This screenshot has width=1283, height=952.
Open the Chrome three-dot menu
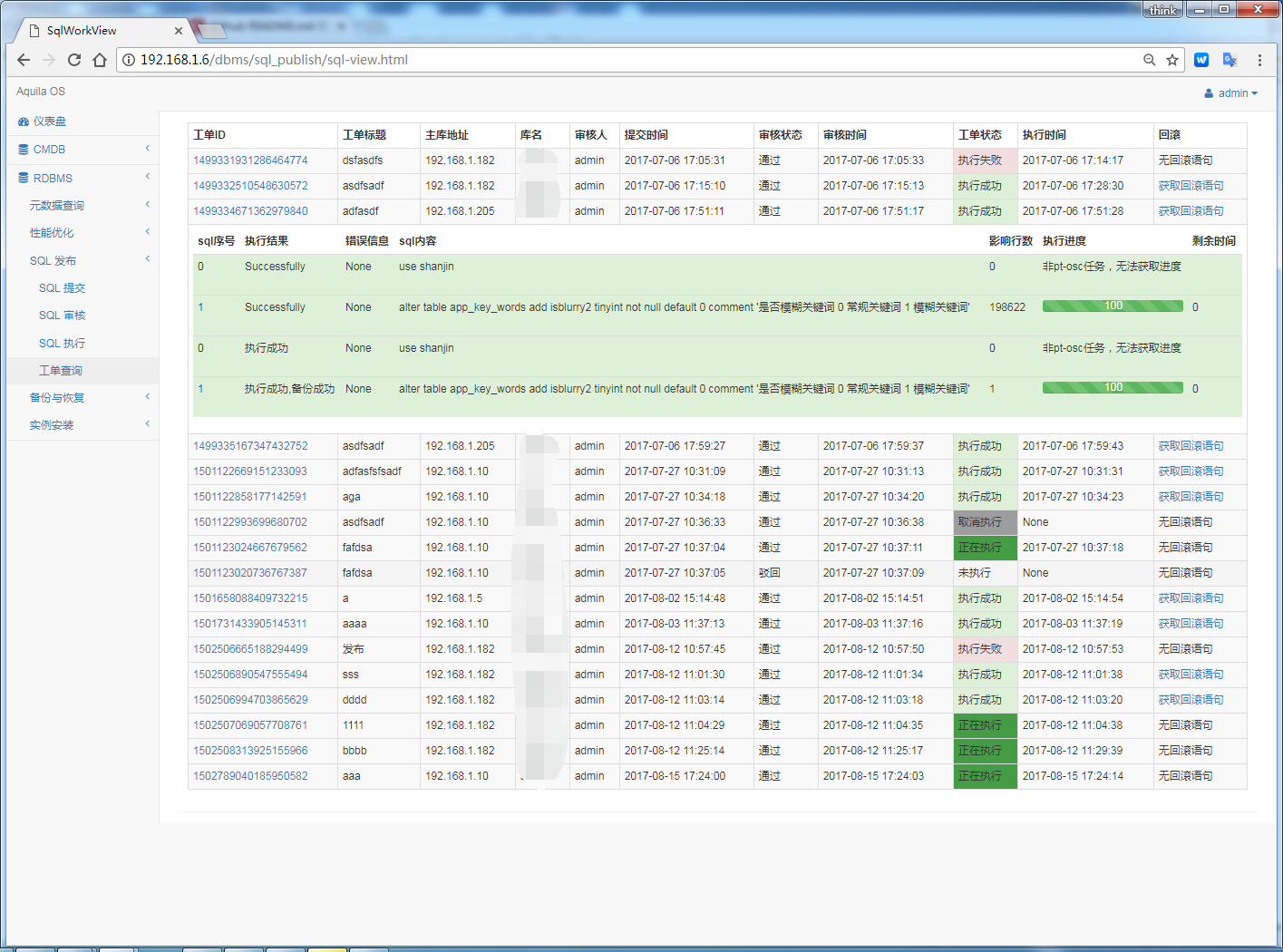(x=1259, y=60)
